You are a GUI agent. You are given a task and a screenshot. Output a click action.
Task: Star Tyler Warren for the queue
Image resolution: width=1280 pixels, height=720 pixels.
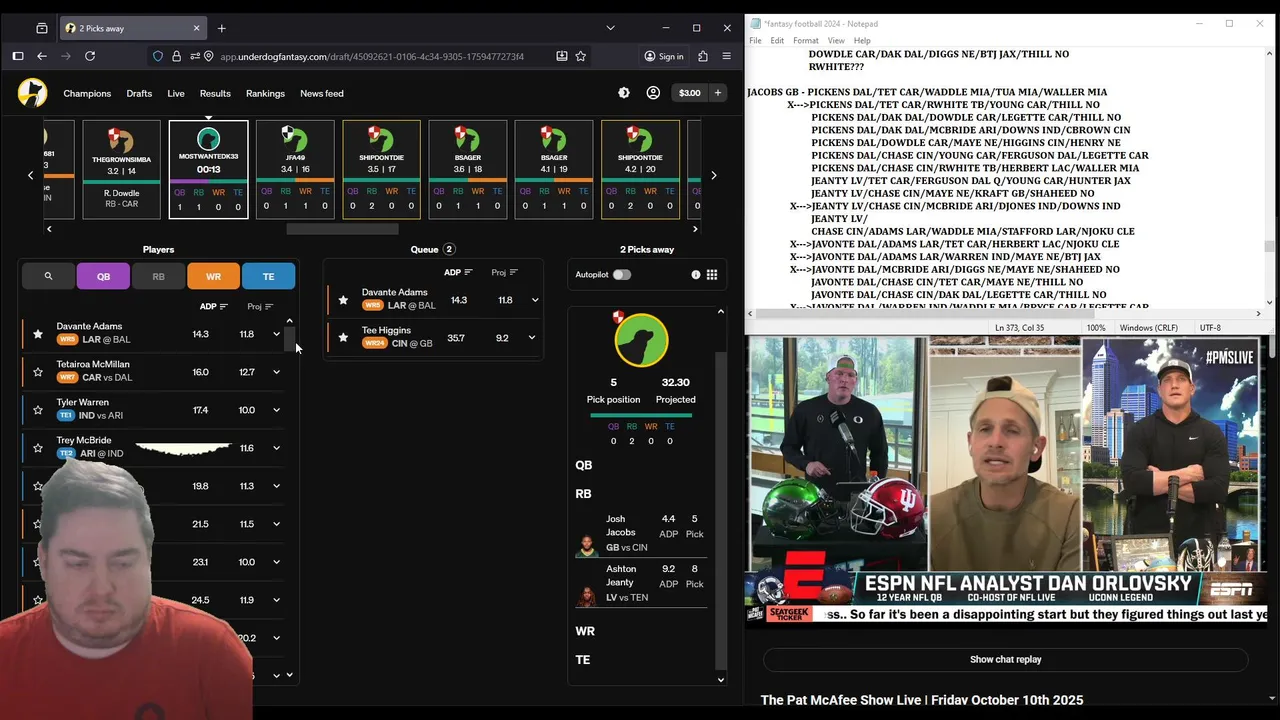[x=38, y=410]
